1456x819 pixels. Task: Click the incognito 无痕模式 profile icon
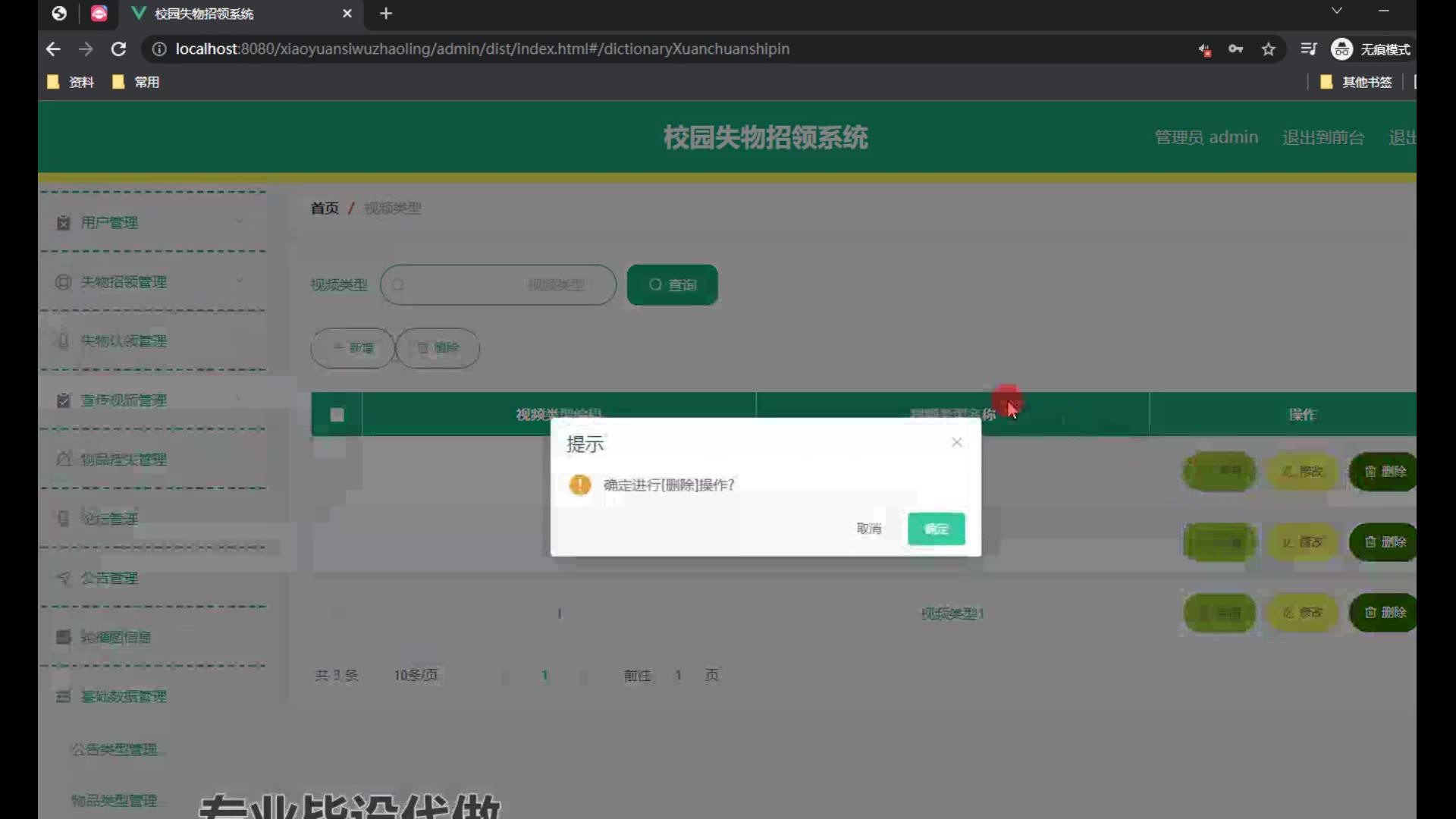pos(1341,49)
